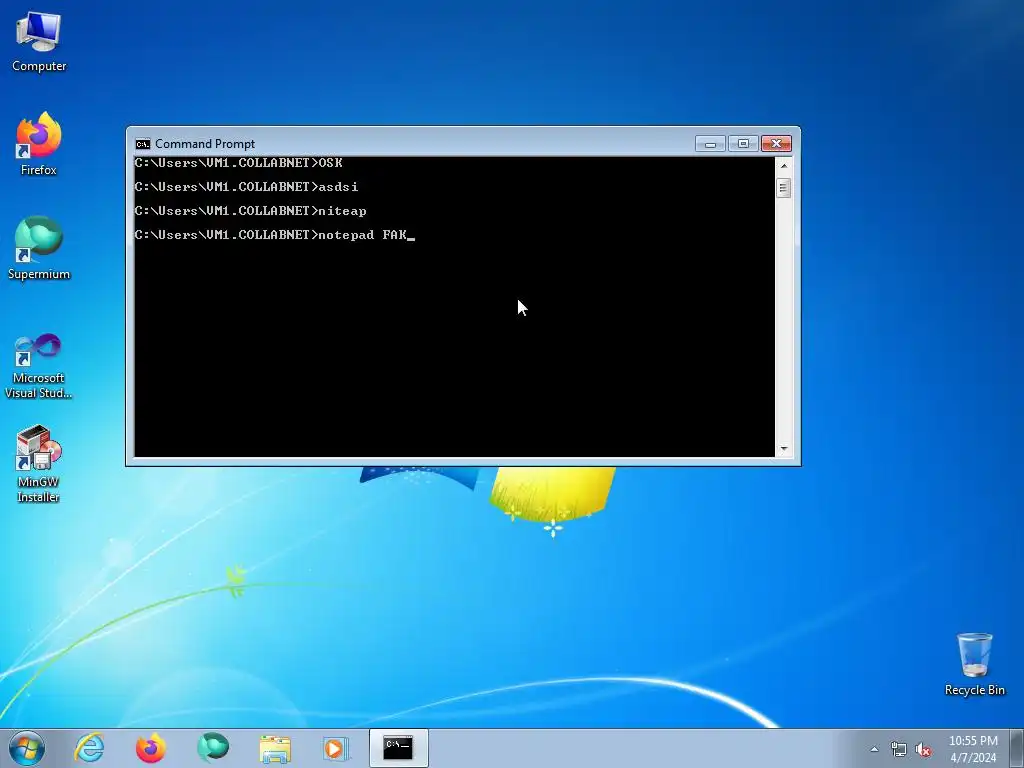Select the Supermium desktop shortcut
1024x768 pixels.
point(39,249)
